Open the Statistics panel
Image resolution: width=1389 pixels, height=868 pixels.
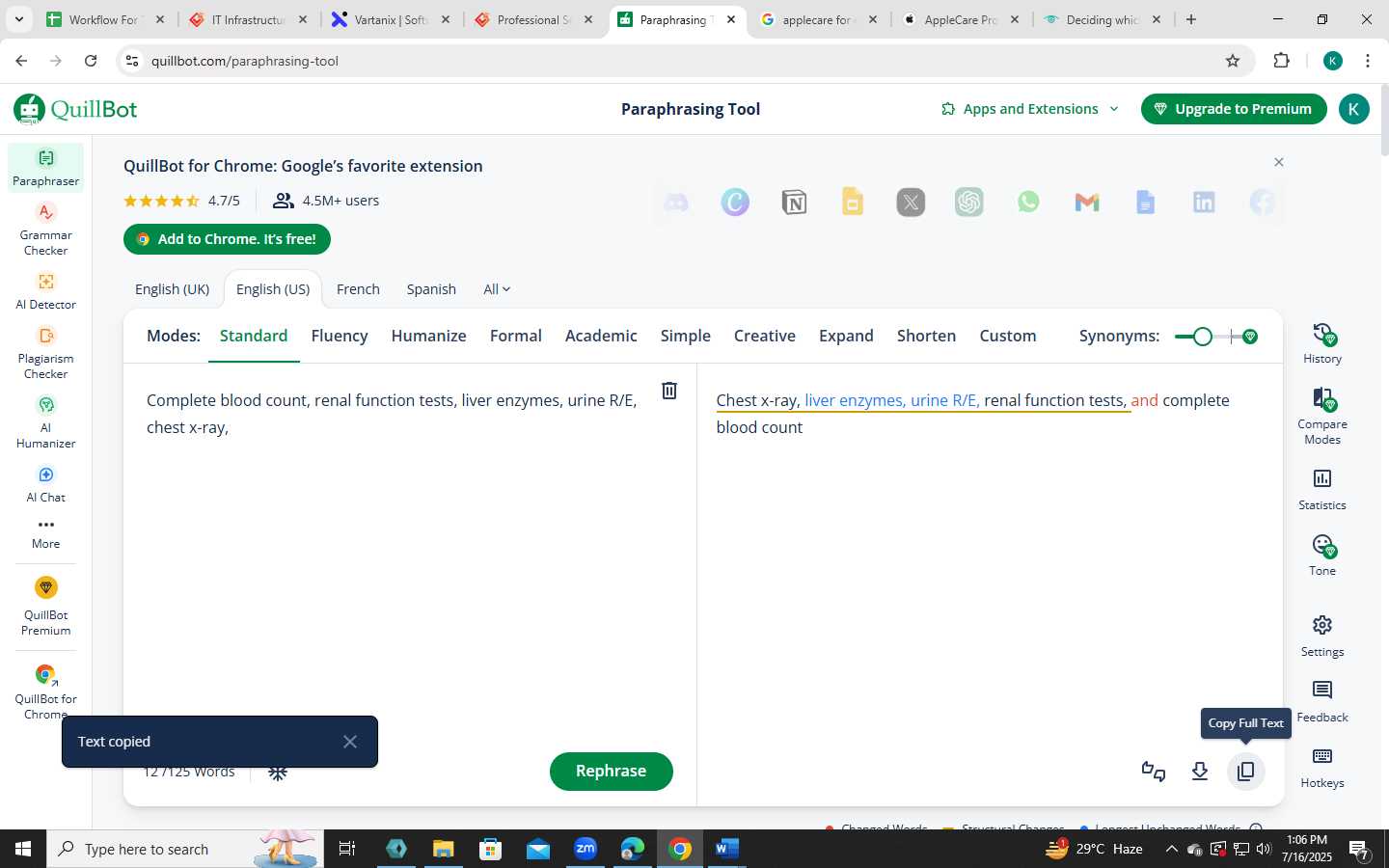[x=1321, y=490]
